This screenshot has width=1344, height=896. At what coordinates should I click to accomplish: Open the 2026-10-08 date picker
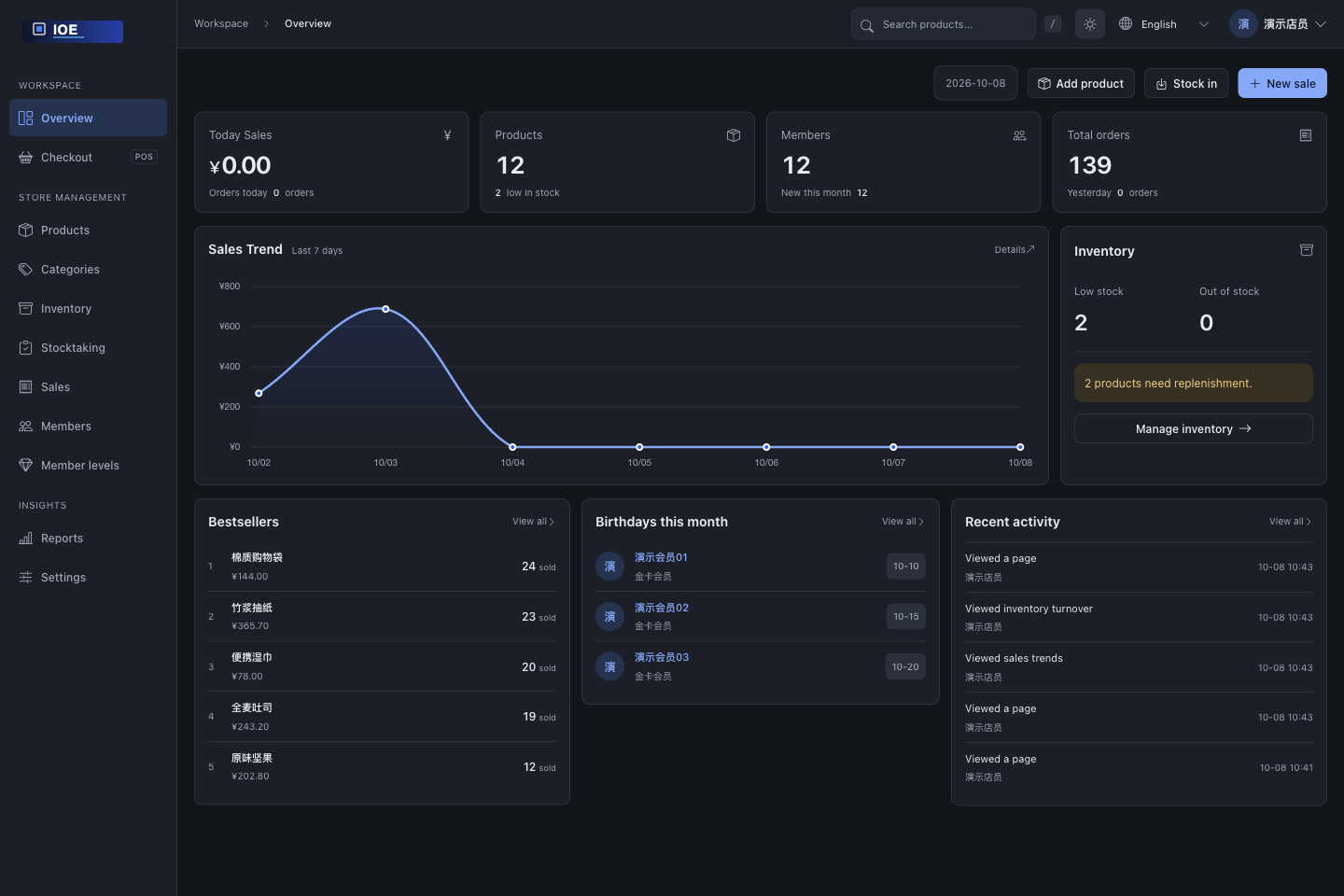[975, 83]
